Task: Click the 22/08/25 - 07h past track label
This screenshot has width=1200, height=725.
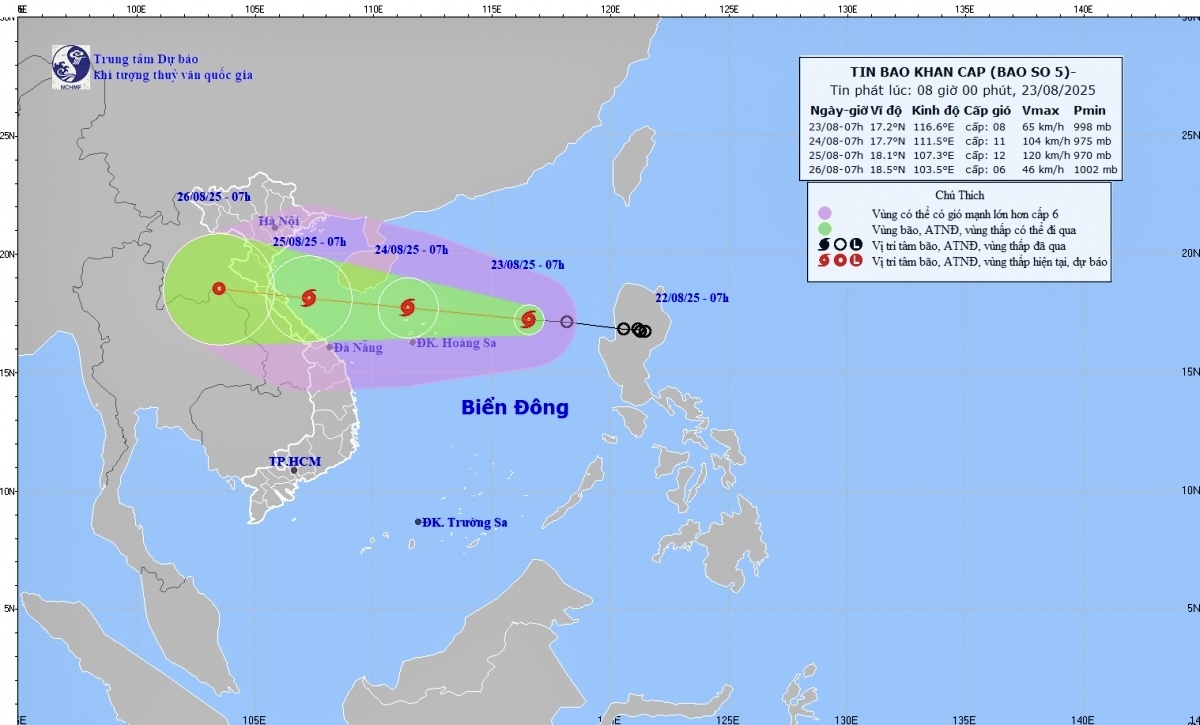Action: [x=692, y=298]
